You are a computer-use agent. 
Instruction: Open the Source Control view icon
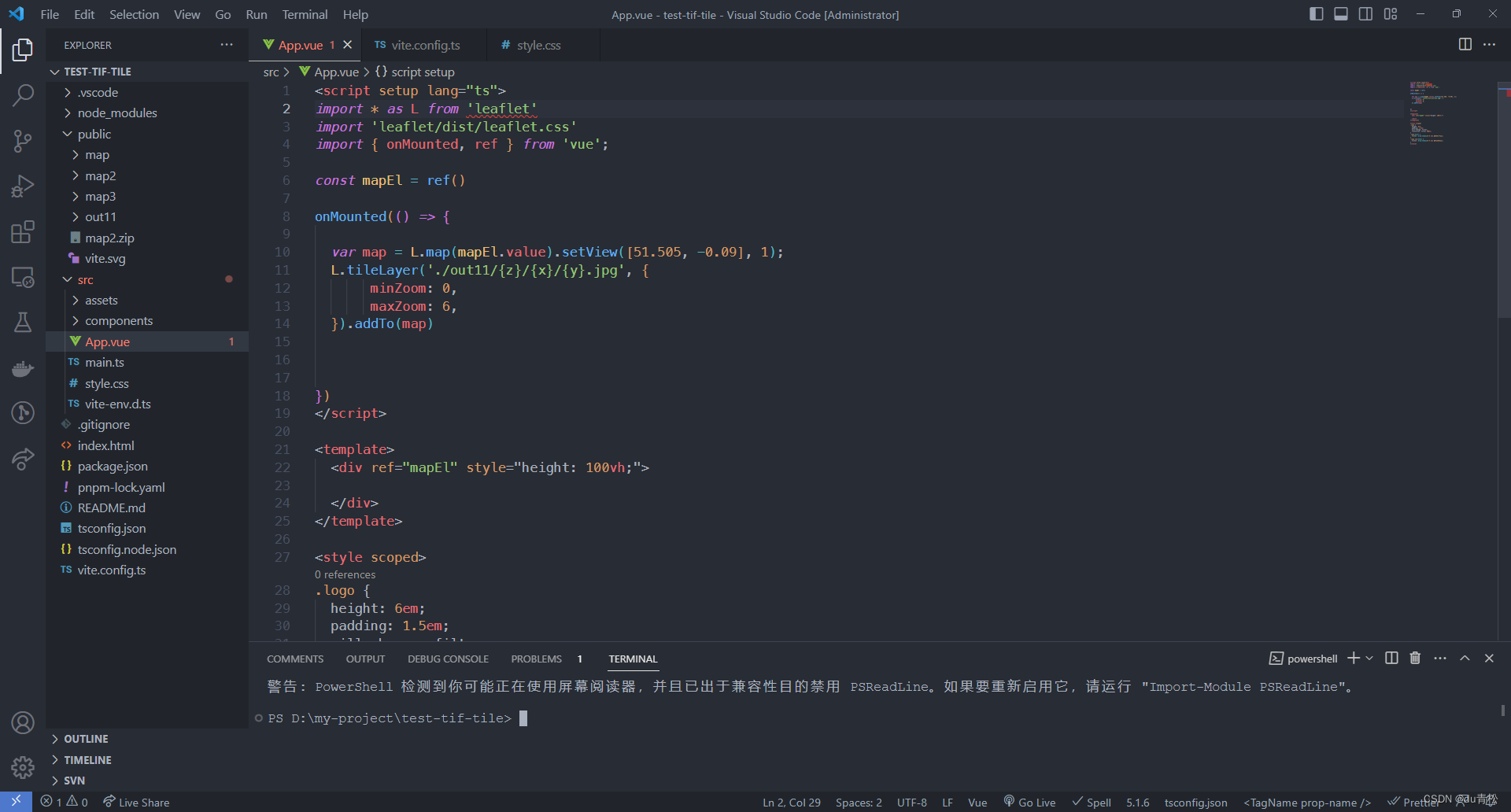23,141
